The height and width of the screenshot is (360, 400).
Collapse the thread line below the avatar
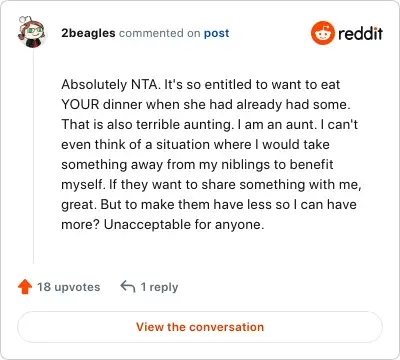pyautogui.click(x=33, y=156)
